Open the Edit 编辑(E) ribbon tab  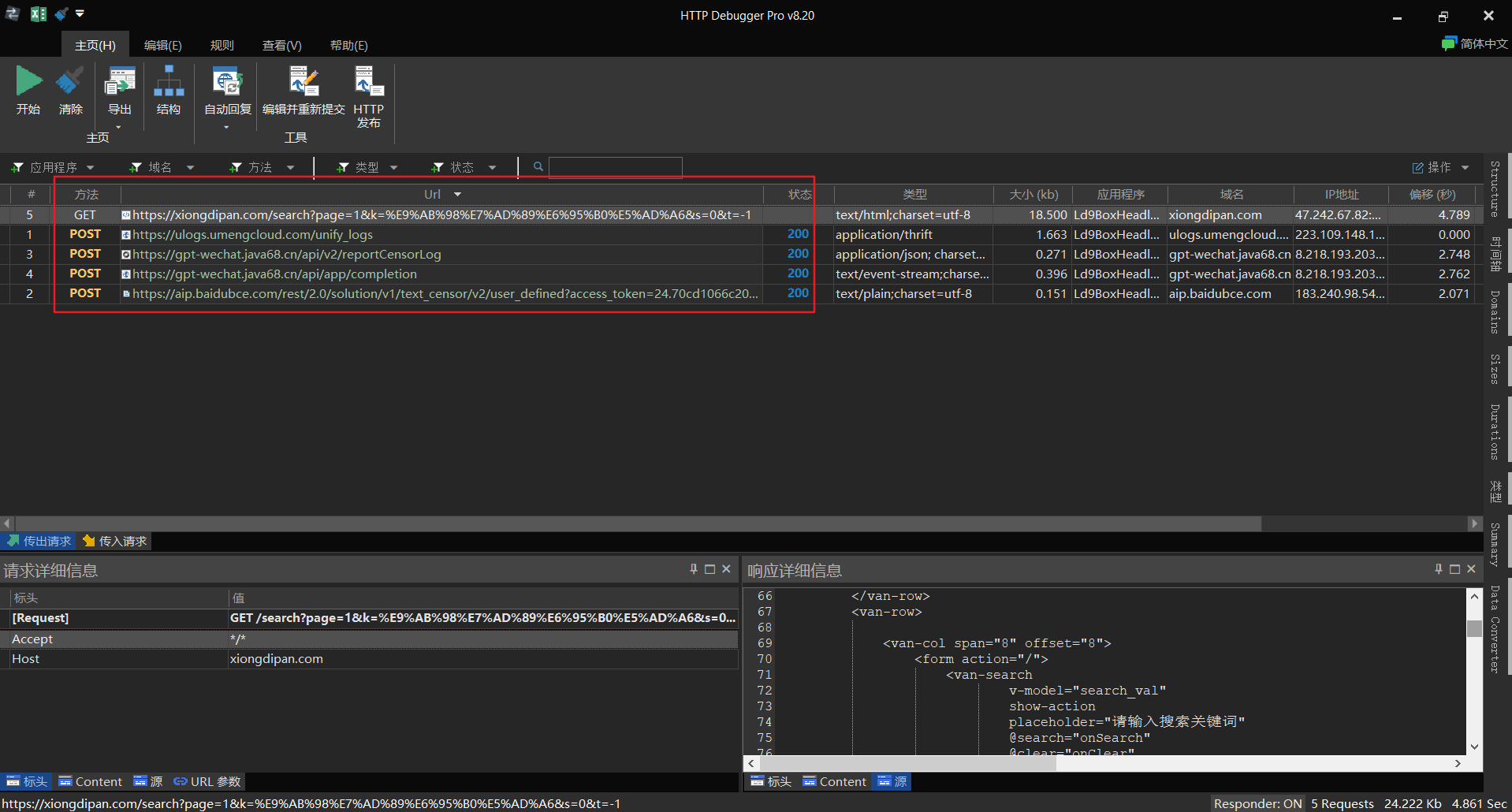point(163,45)
